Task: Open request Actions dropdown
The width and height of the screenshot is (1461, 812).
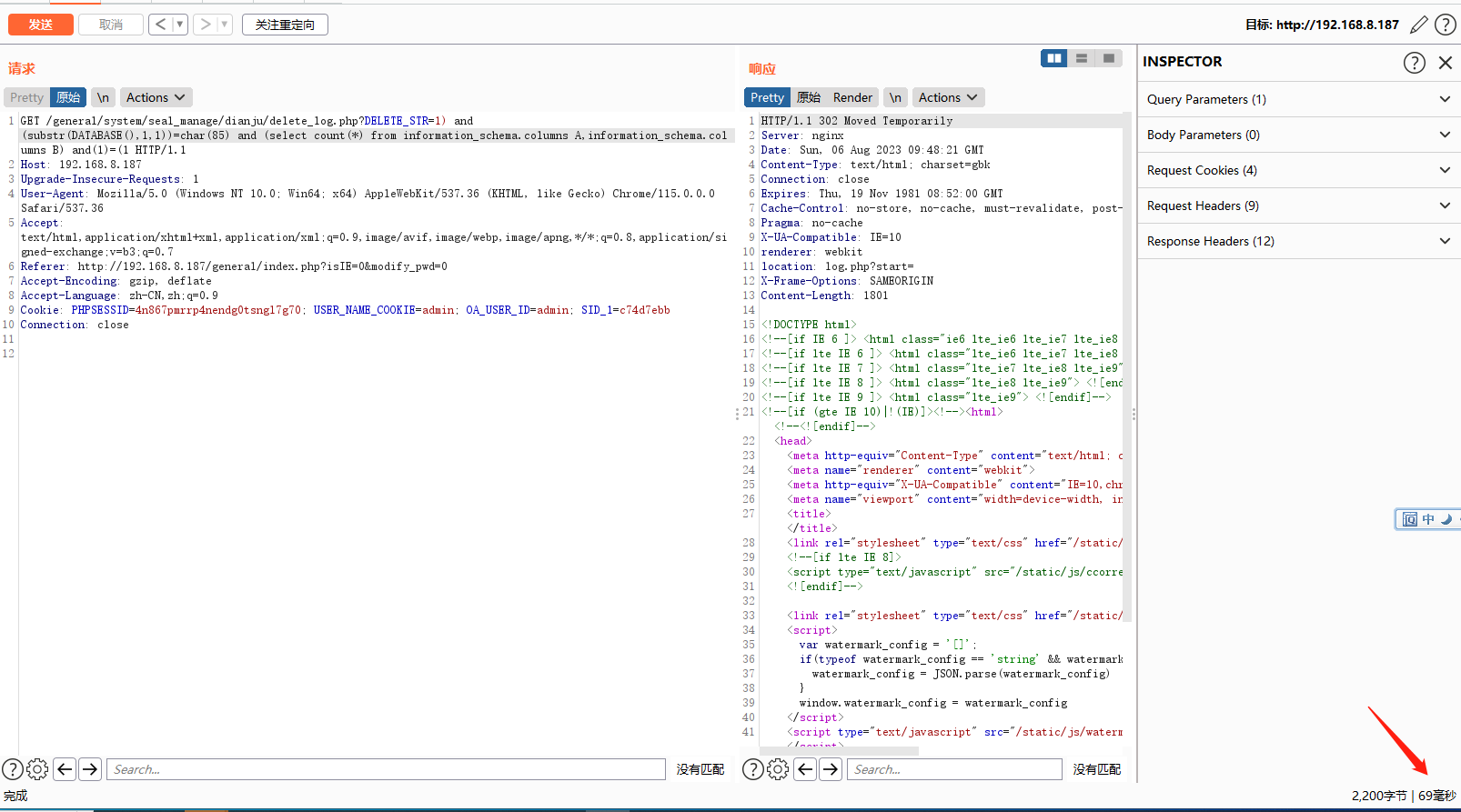Action: (x=156, y=97)
